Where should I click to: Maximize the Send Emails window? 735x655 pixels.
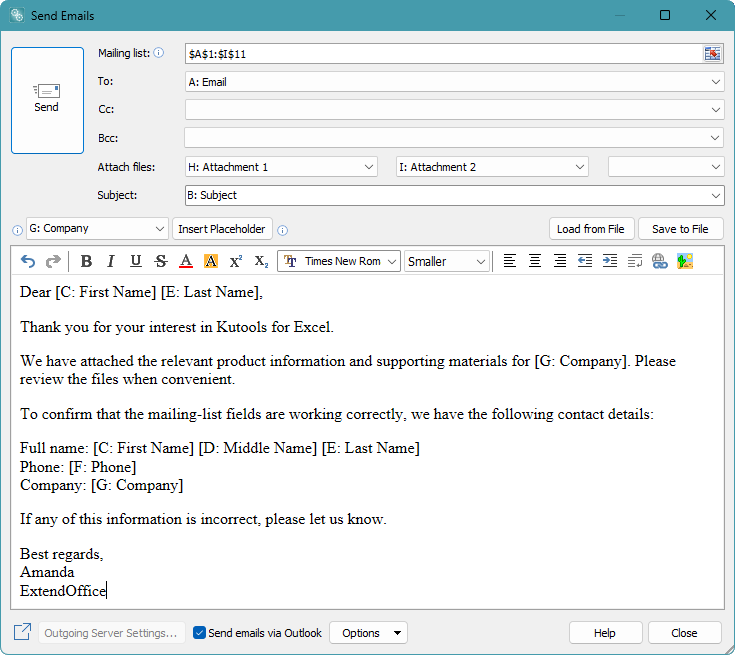pyautogui.click(x=665, y=15)
